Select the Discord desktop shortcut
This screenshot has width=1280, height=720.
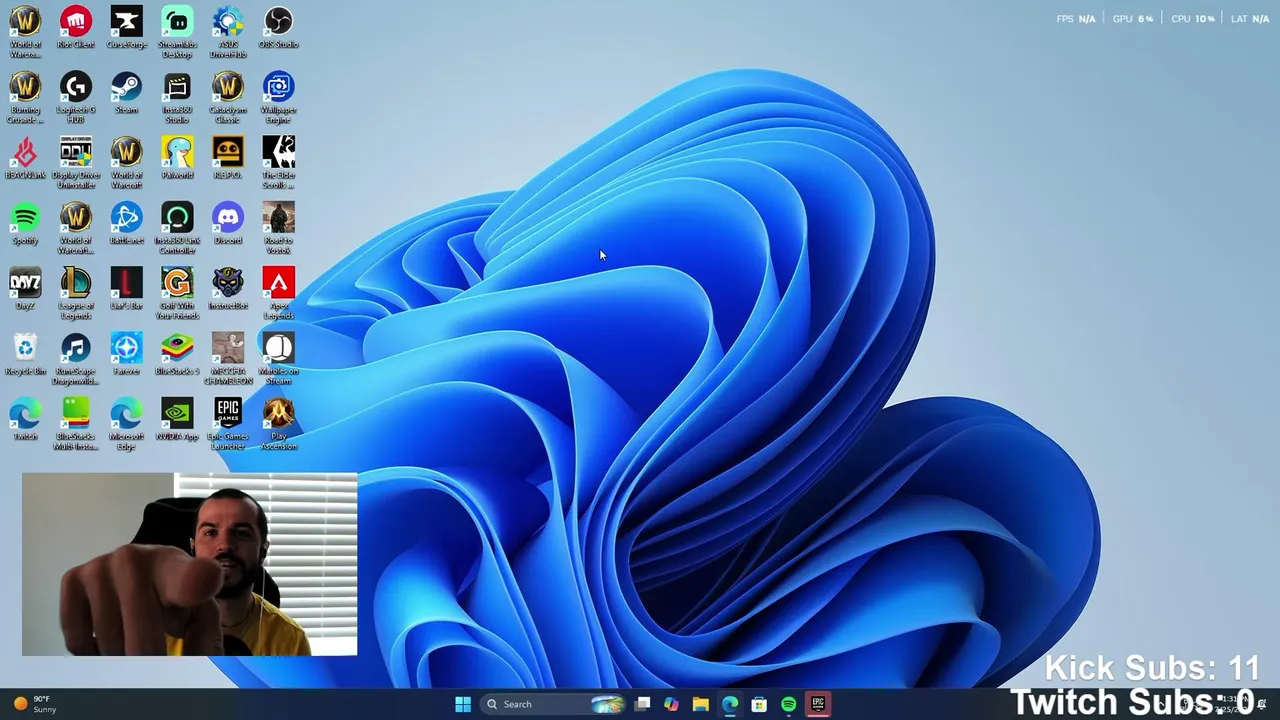pos(228,224)
